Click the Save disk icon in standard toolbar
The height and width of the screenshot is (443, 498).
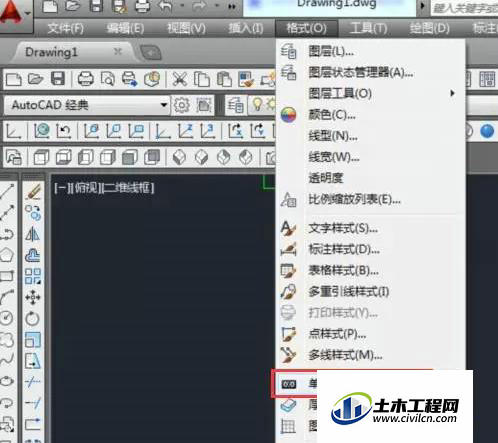[58, 79]
